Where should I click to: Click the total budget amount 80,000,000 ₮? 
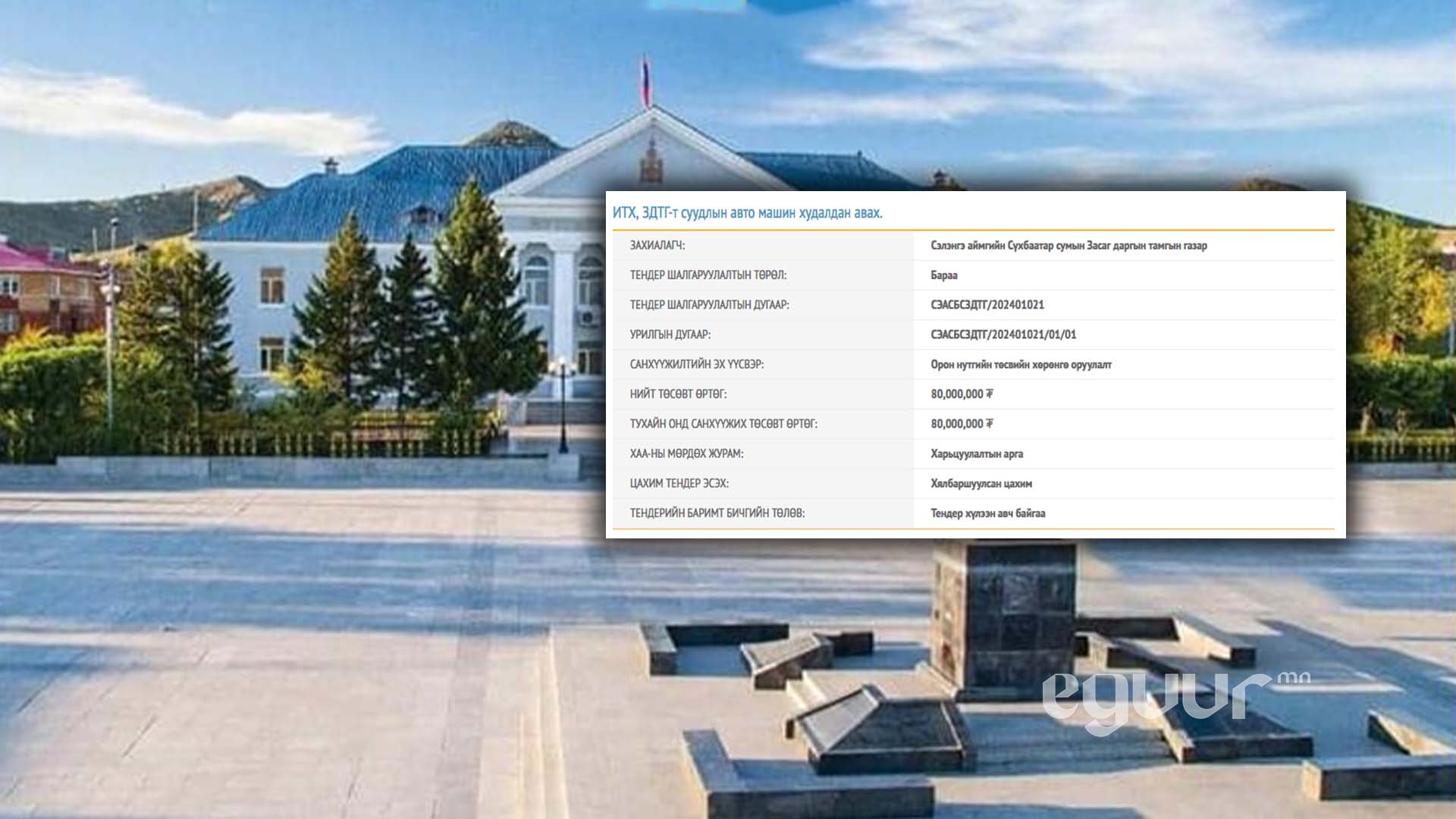click(962, 394)
